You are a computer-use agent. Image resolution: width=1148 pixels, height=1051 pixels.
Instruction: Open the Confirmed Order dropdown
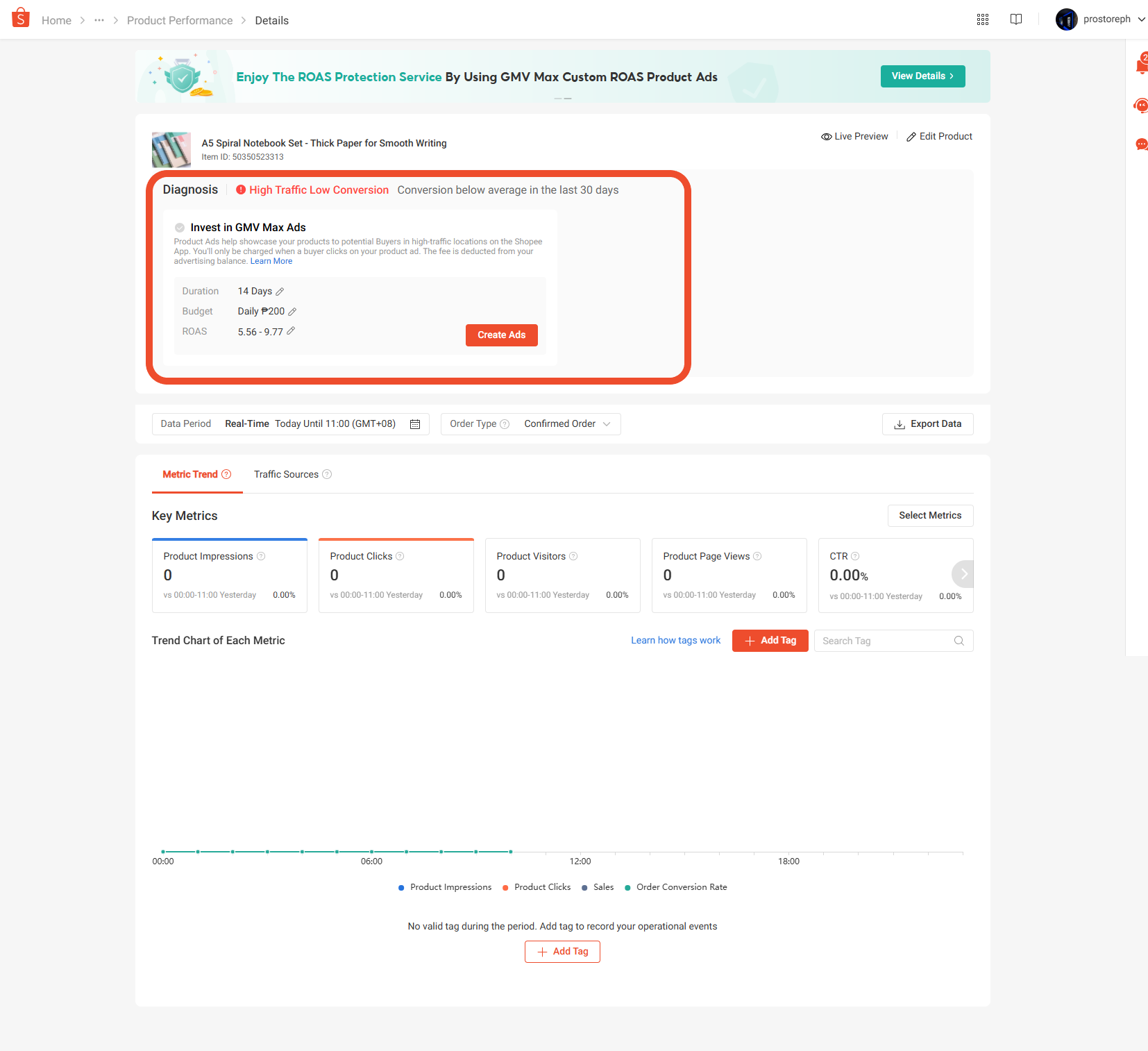[x=567, y=424]
